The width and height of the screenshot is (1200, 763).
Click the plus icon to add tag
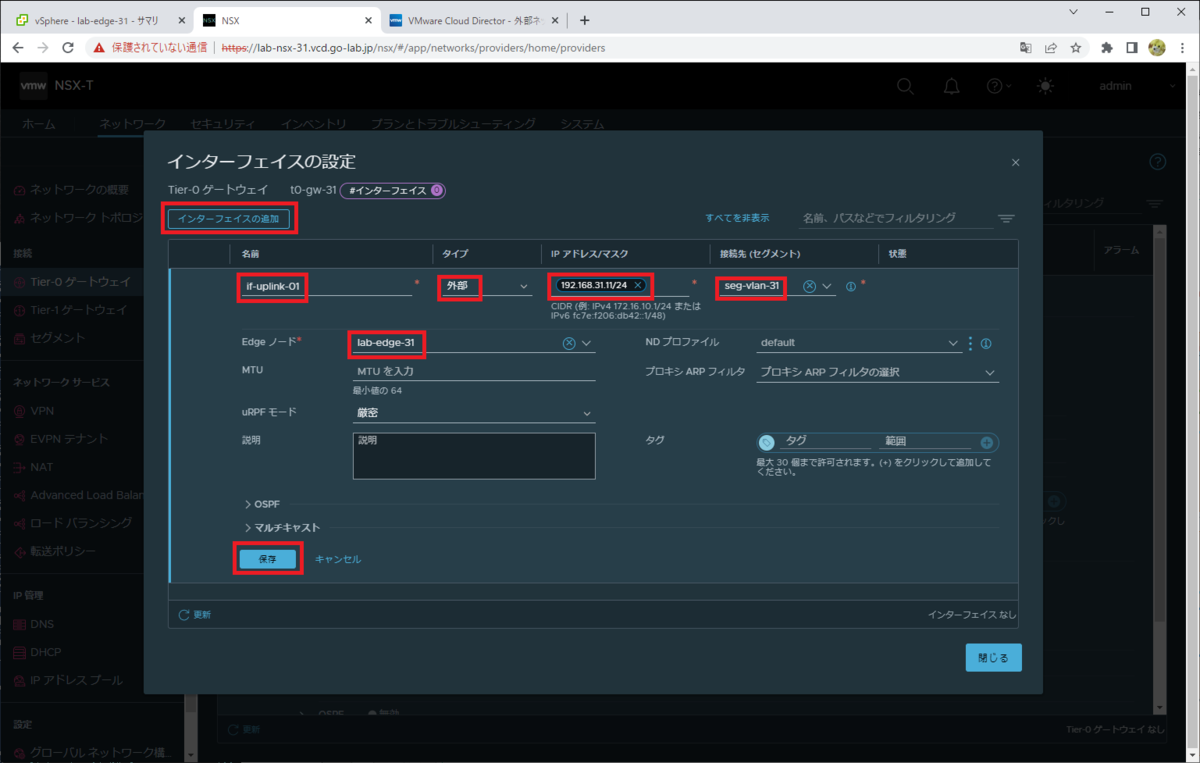[x=987, y=442]
